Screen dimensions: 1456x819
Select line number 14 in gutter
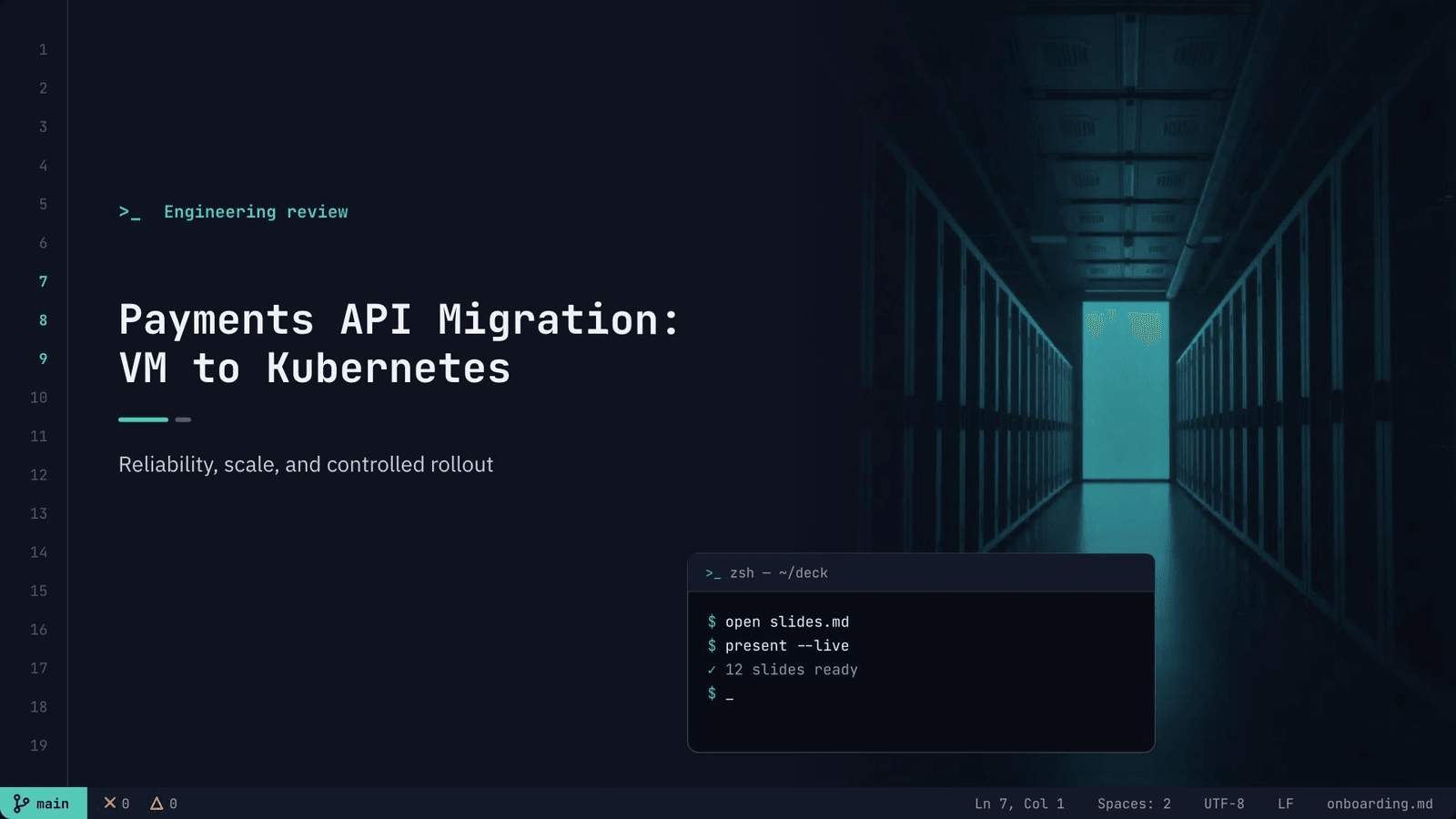coord(38,552)
